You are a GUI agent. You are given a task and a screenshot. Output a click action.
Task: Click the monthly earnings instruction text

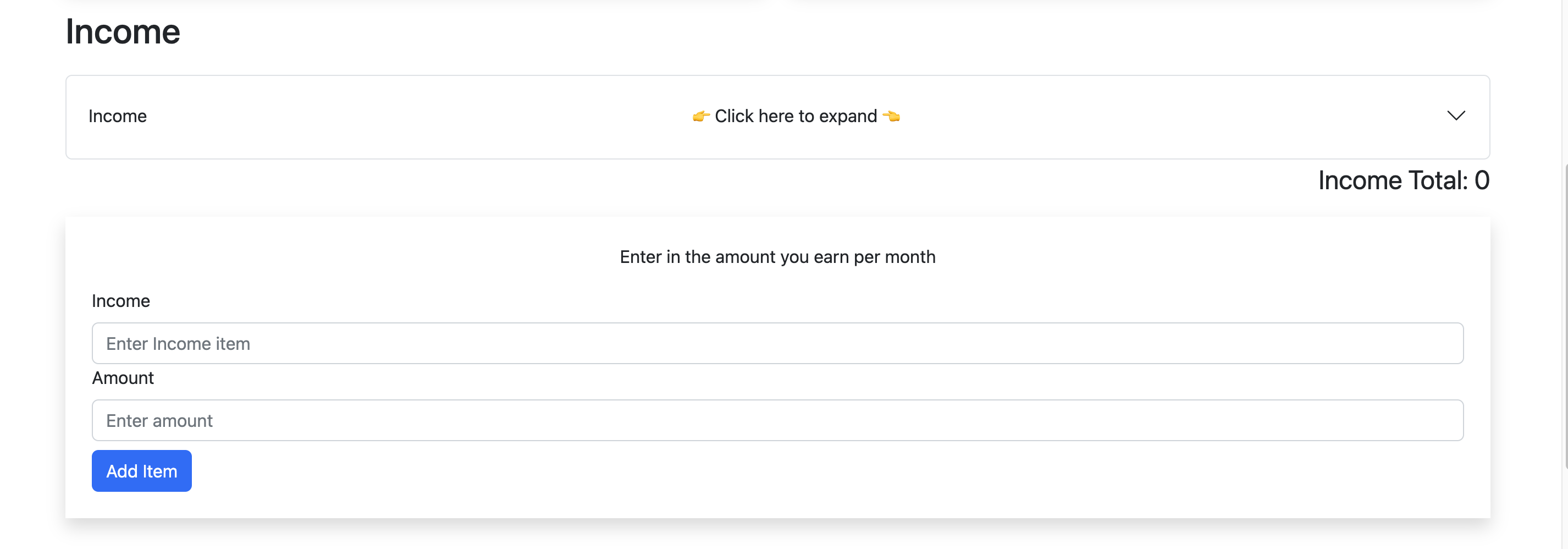click(x=777, y=256)
